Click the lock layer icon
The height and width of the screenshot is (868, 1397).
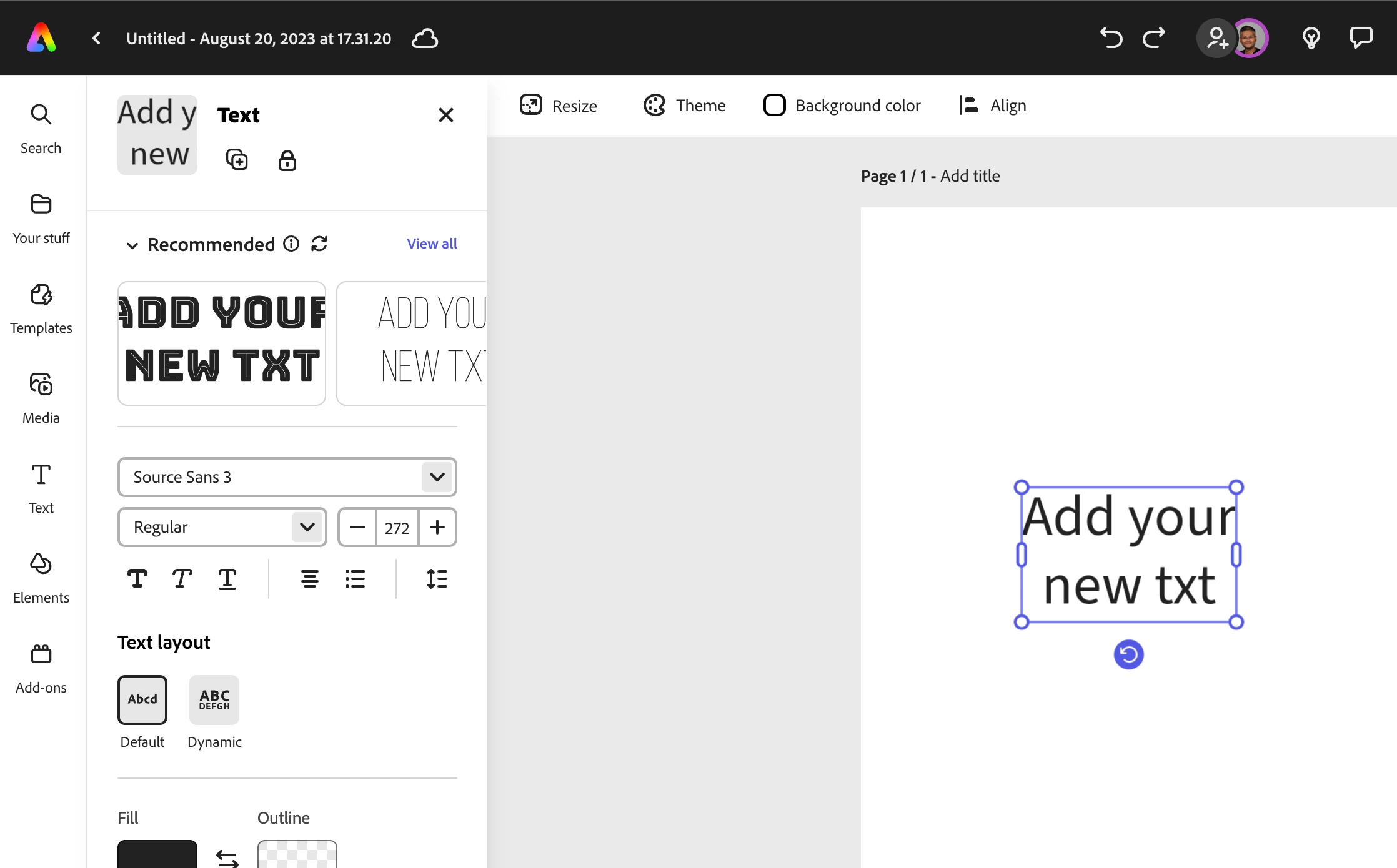click(x=287, y=160)
